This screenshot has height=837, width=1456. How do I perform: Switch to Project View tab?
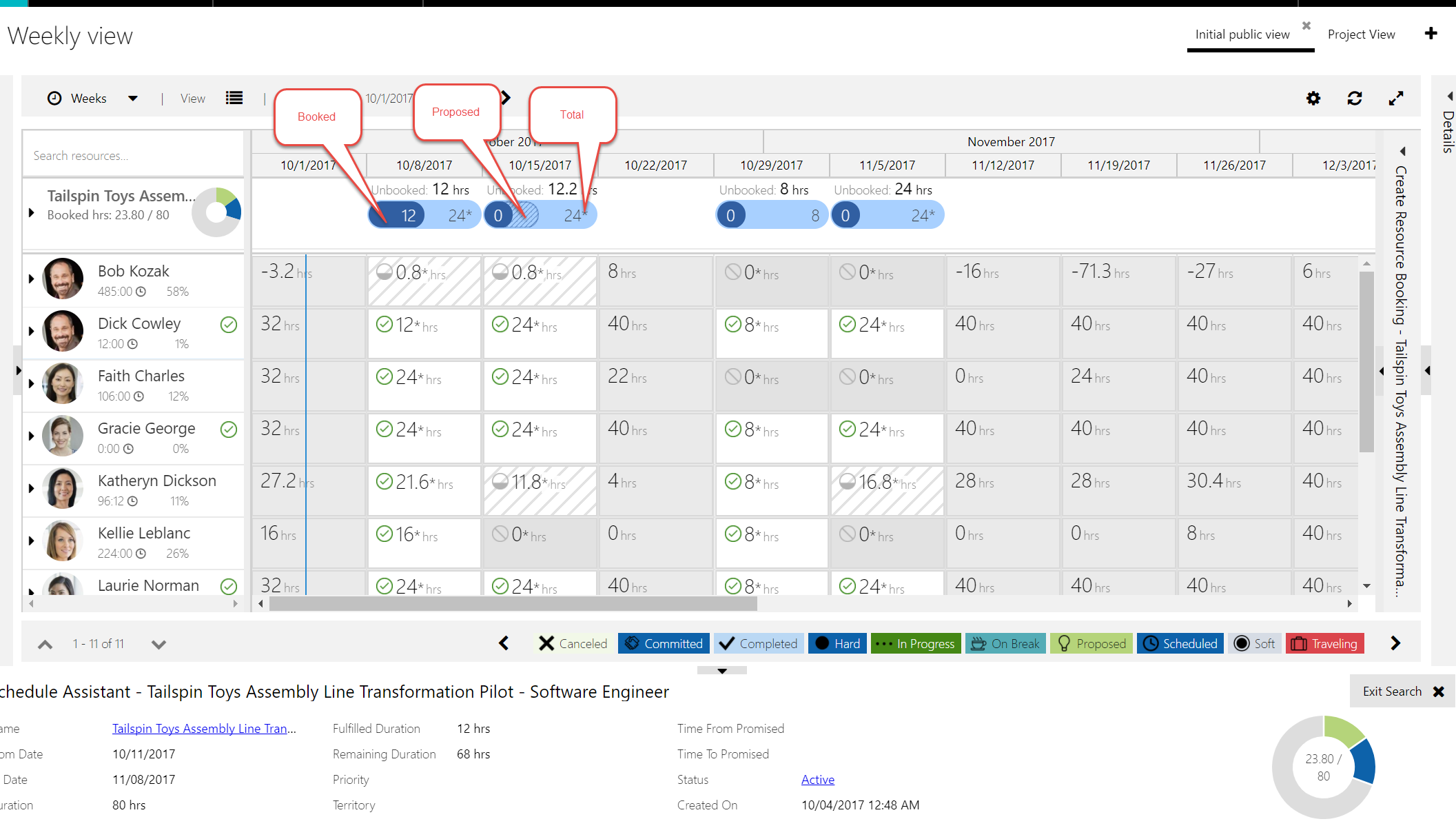tap(1361, 34)
